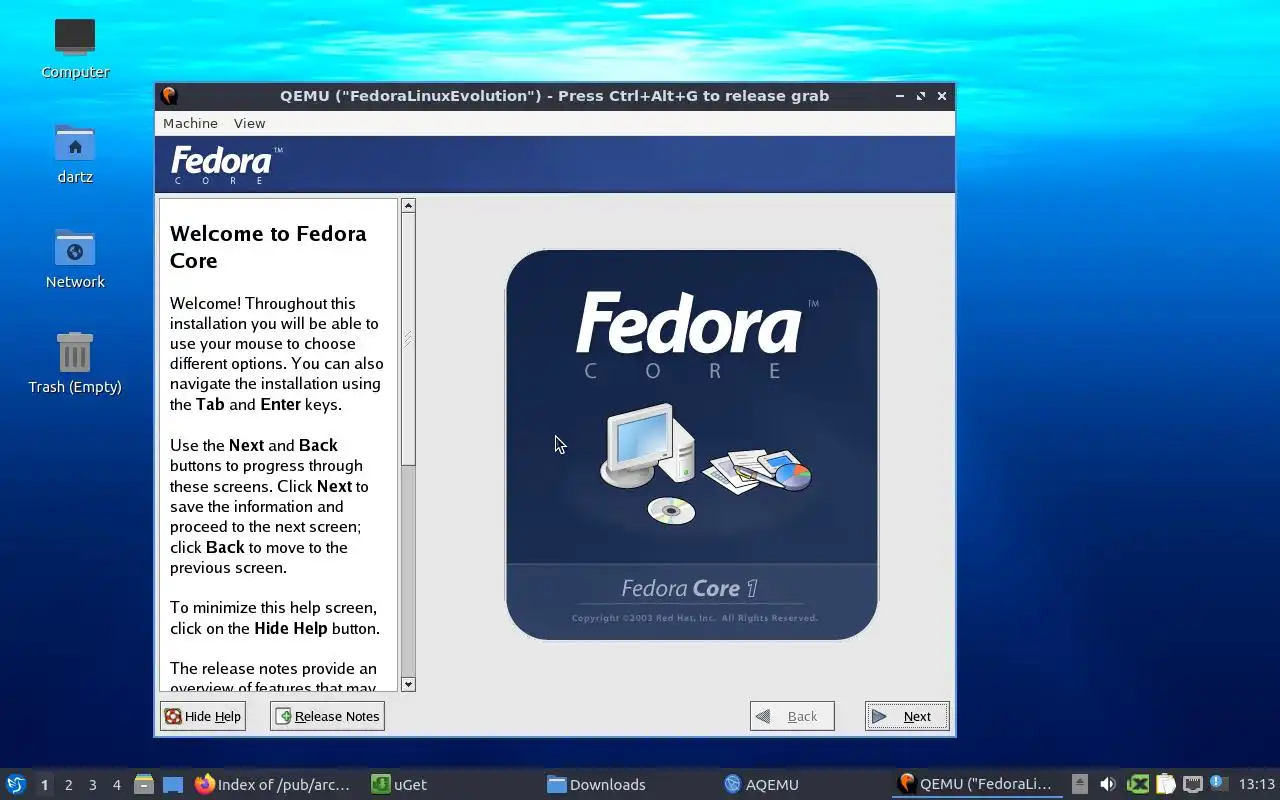The image size is (1280, 800).
Task: Open the Trash (Empty) desktop icon
Action: tap(75, 364)
